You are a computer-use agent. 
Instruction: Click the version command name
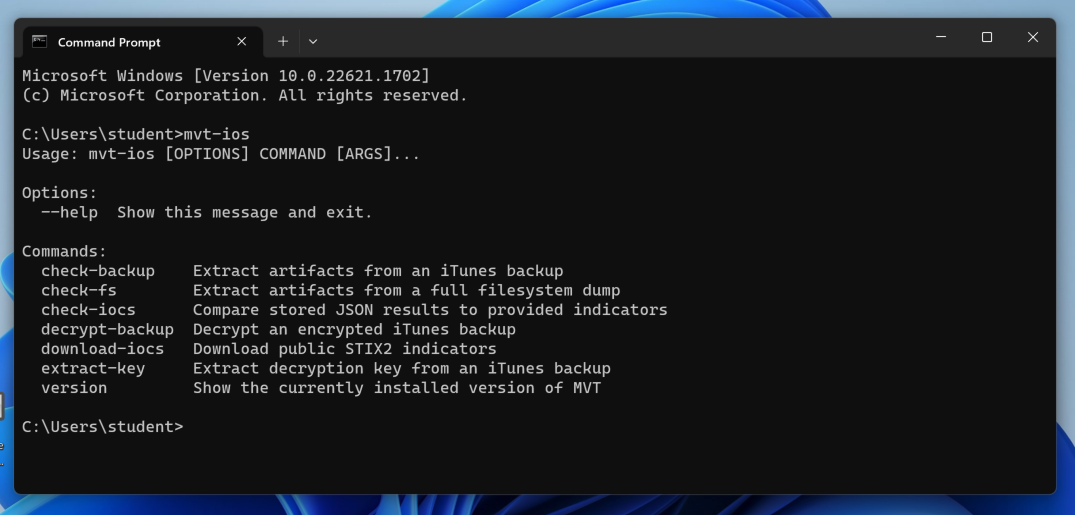tap(74, 388)
